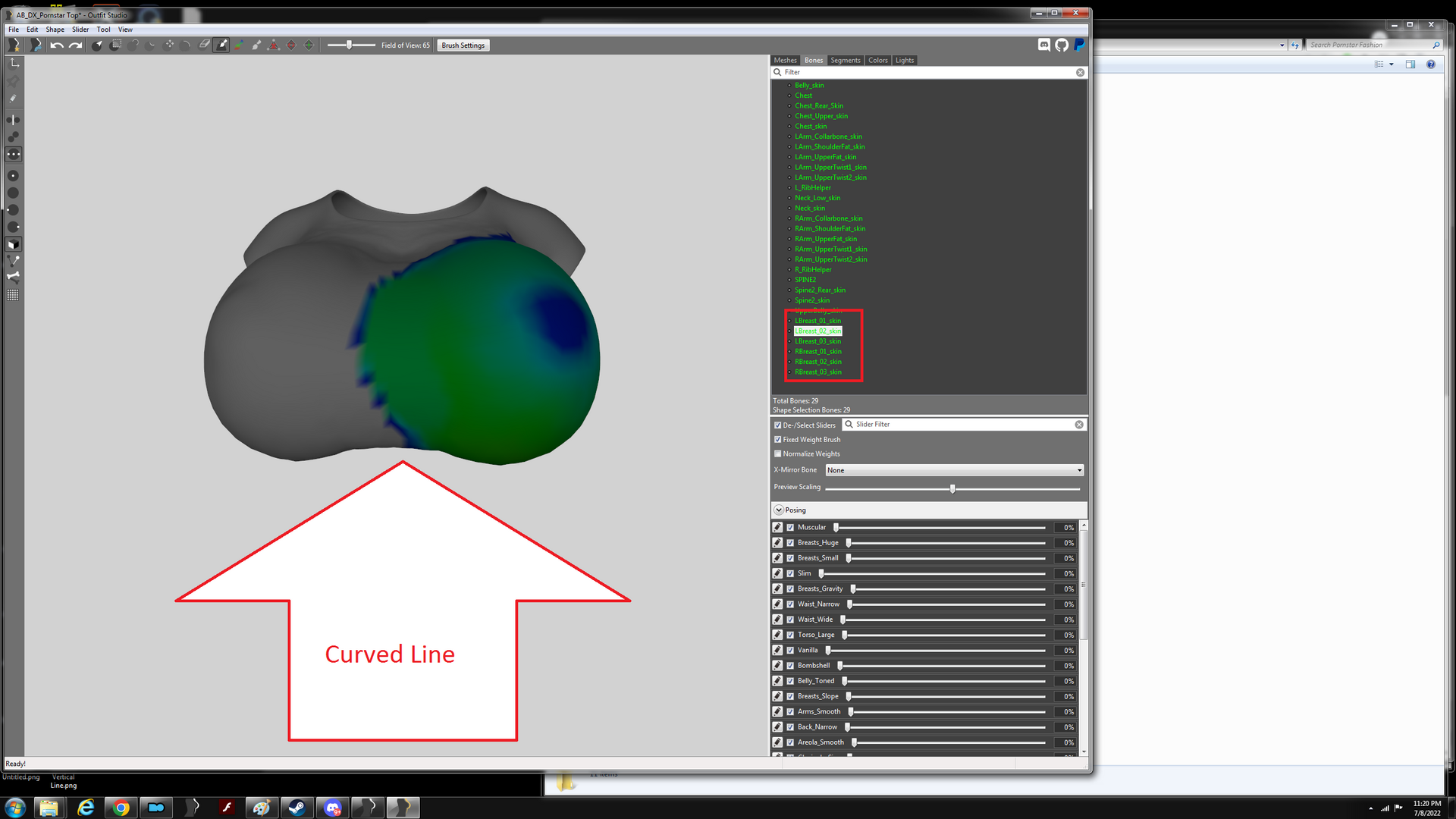Select the LBreast_01_skin bone
1456x819 pixels.
click(x=817, y=321)
